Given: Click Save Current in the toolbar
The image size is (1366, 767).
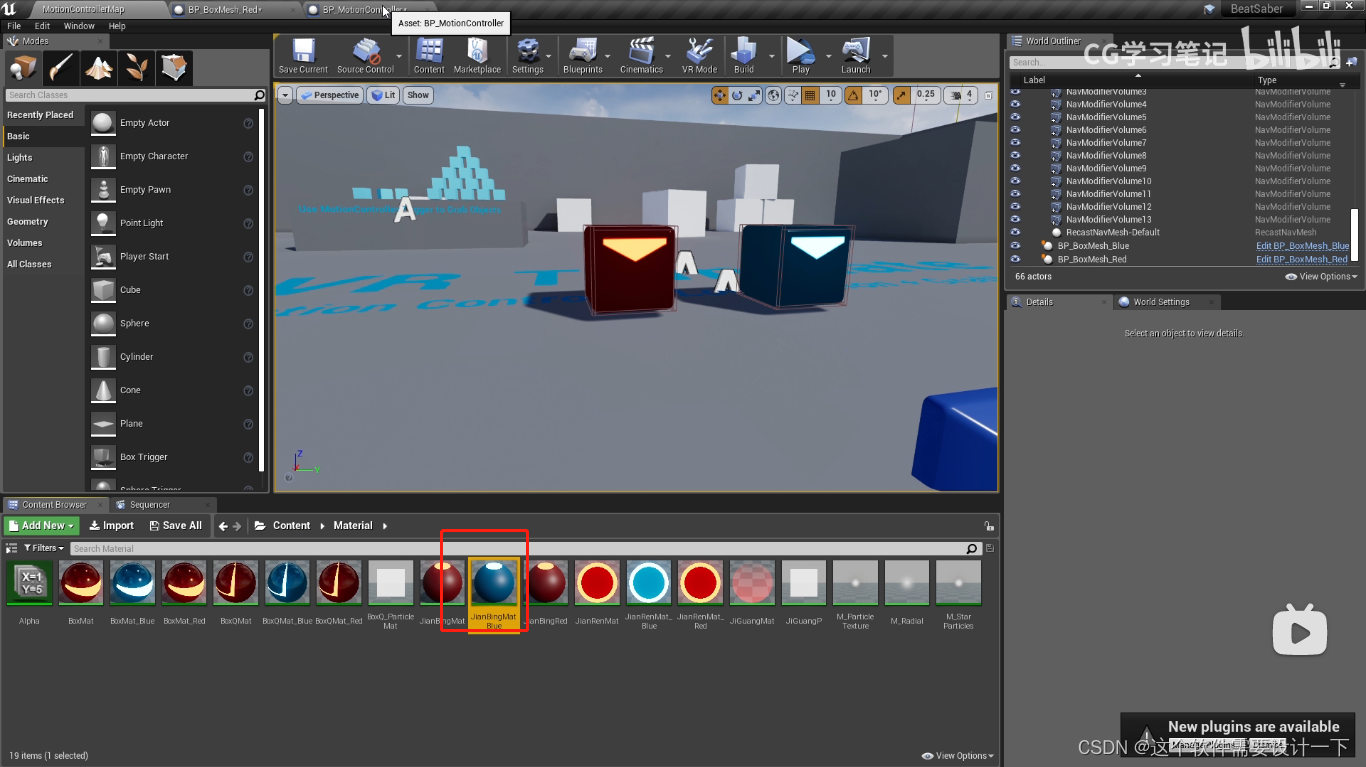Looking at the screenshot, I should 302,56.
